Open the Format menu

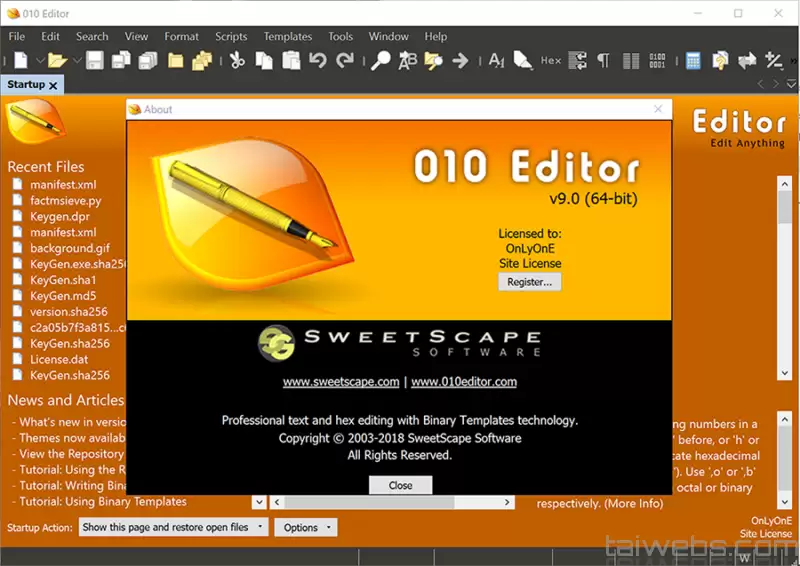181,36
